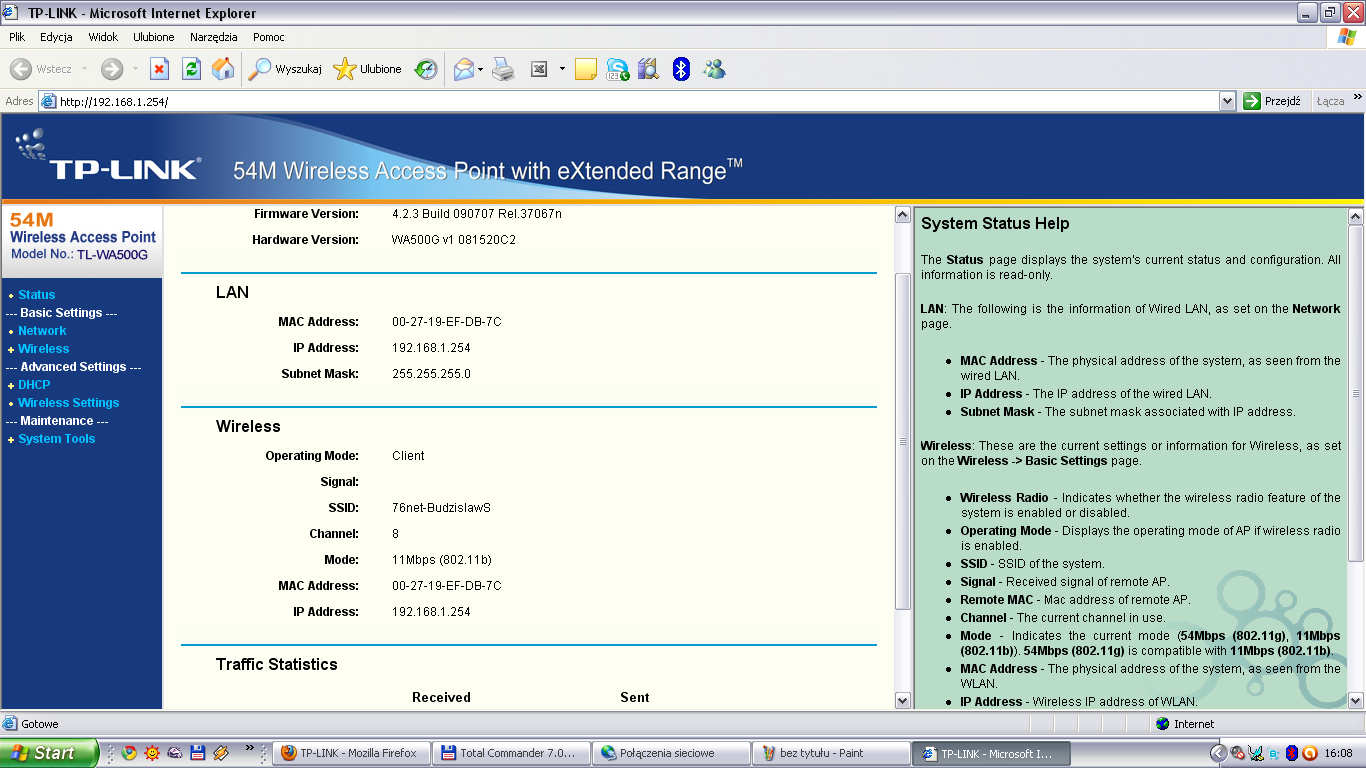This screenshot has width=1366, height=768.
Task: Click the address bar URL field
Action: (x=628, y=101)
